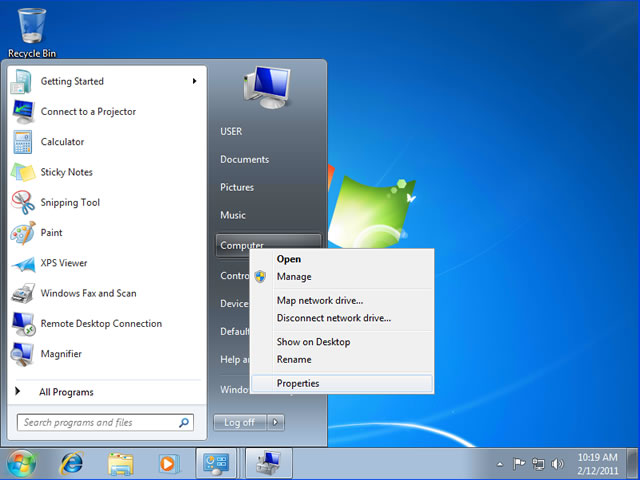This screenshot has height=480, width=640.
Task: Open Windows Media Player taskbar icon
Action: tap(168, 464)
